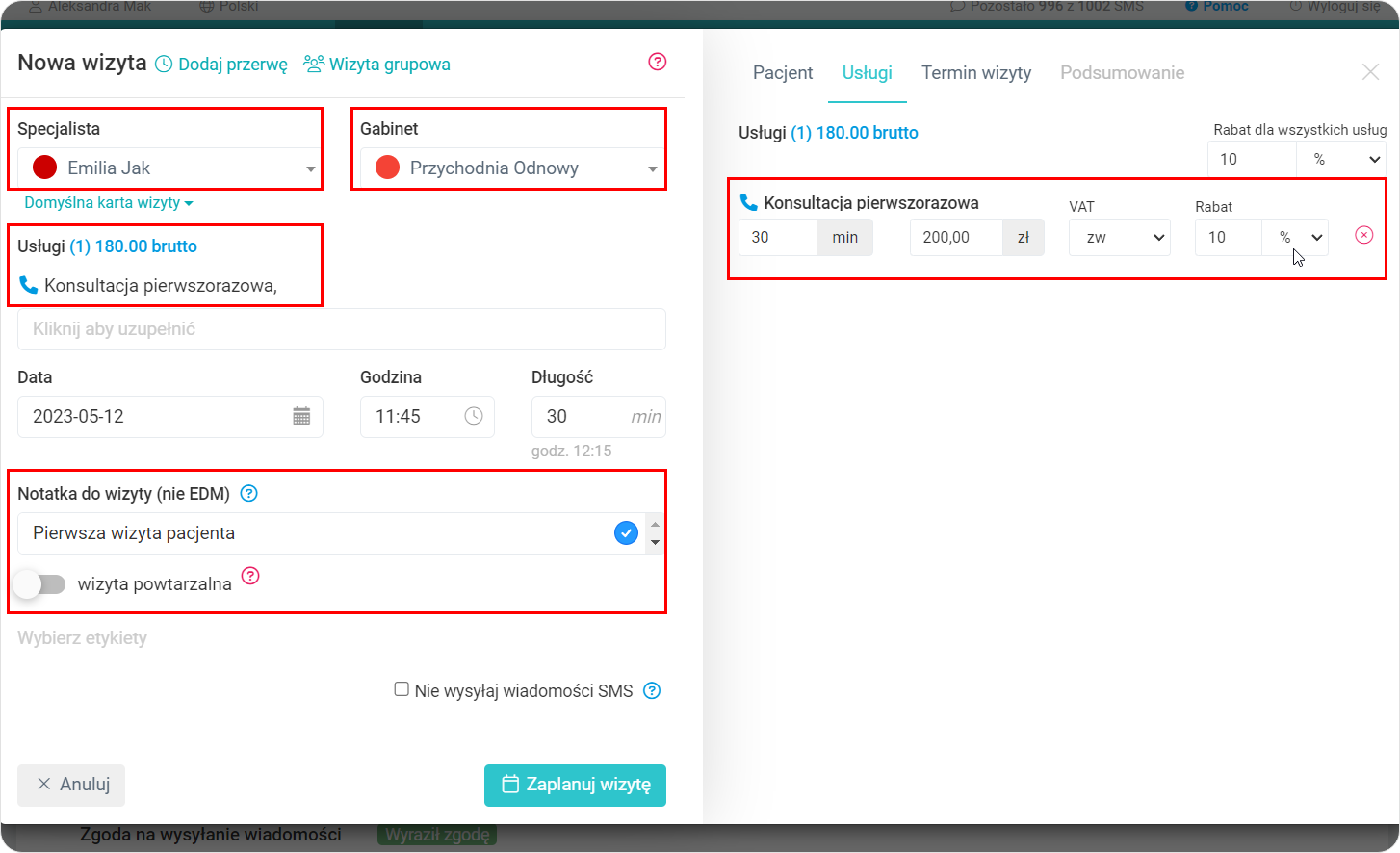
Task: Click blue checkmark icon in visit note field
Action: coord(626,532)
